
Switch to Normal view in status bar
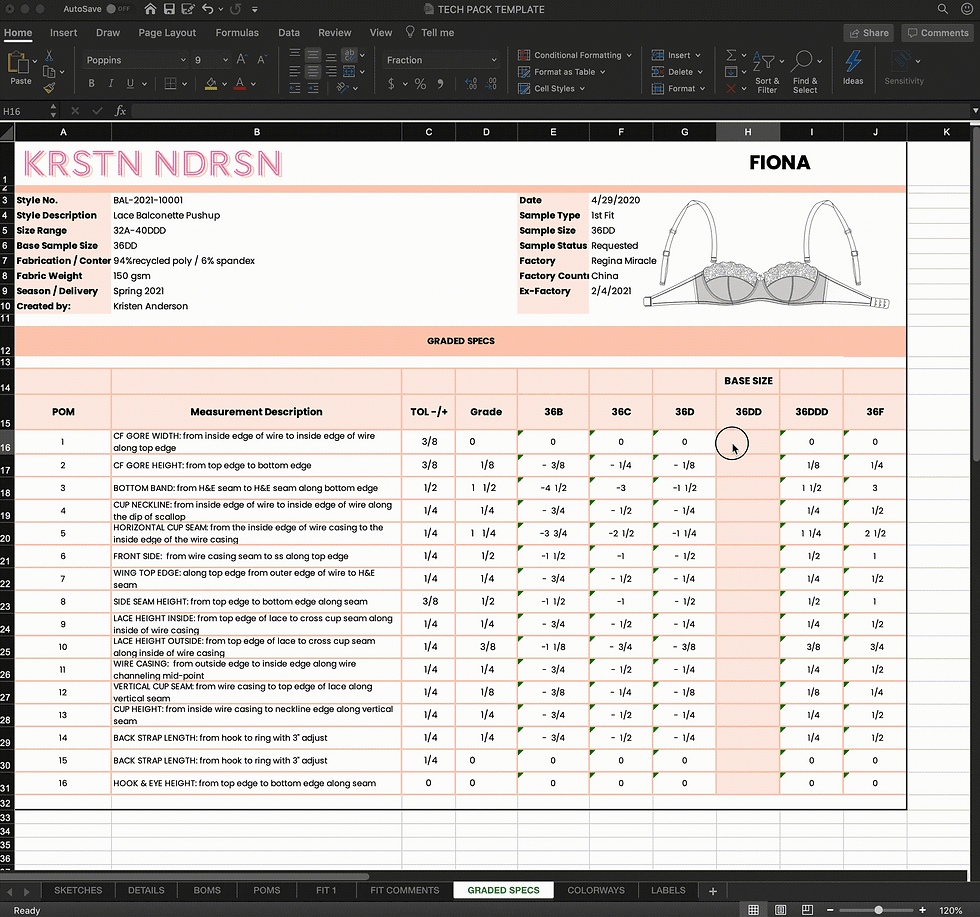click(x=754, y=909)
